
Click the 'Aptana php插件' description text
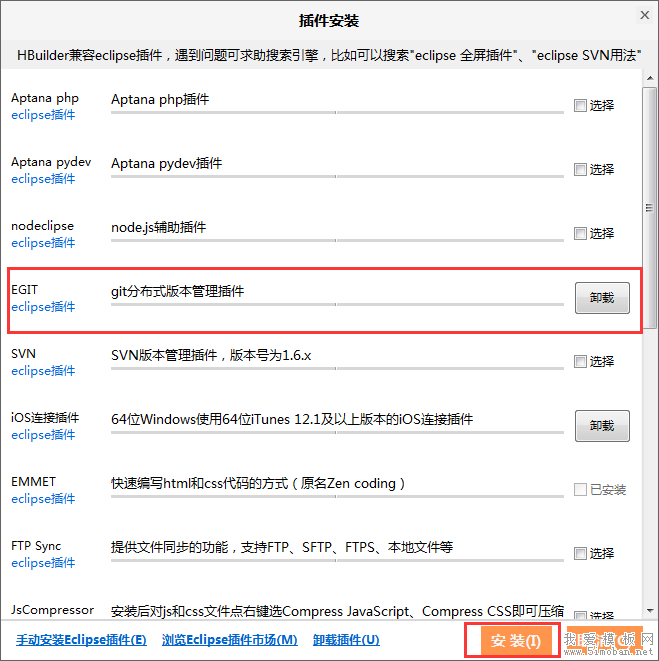click(x=160, y=99)
